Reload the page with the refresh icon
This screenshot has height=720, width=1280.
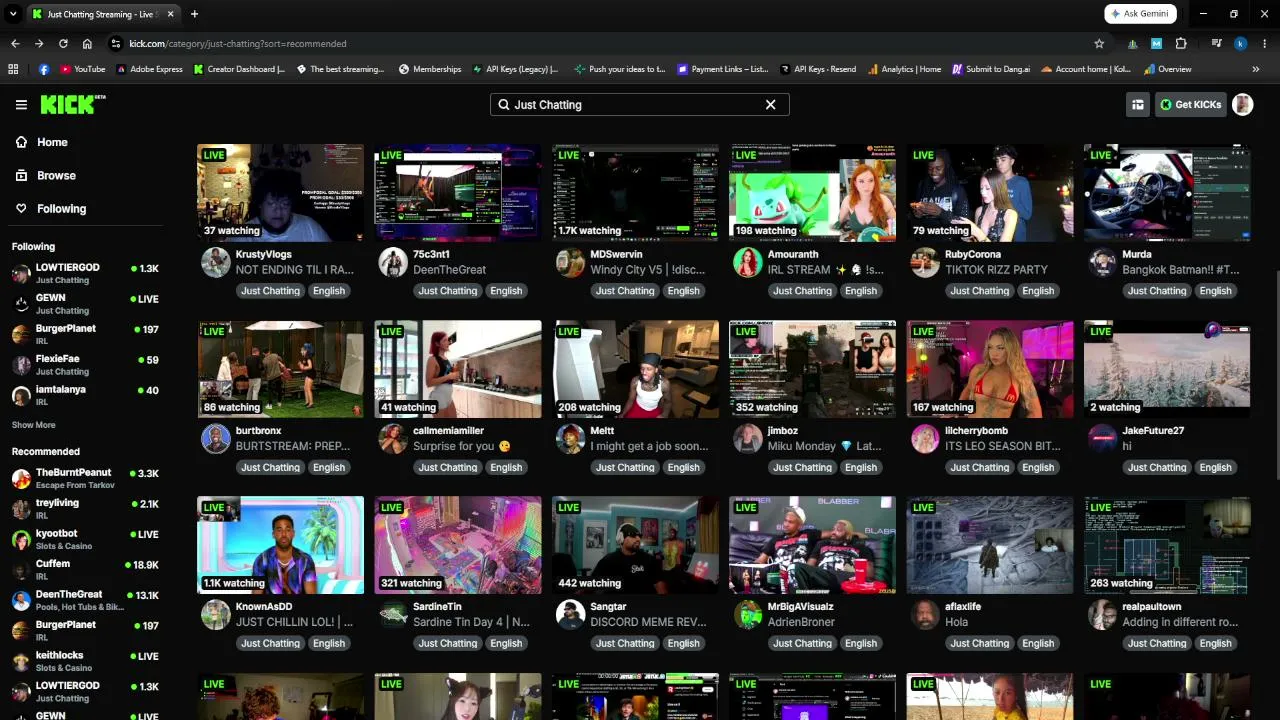[63, 43]
